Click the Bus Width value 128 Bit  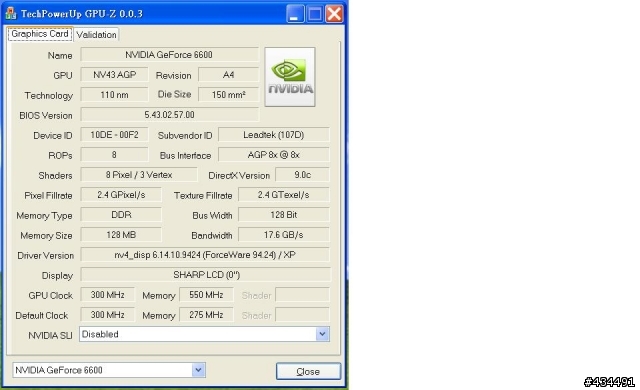tap(284, 215)
